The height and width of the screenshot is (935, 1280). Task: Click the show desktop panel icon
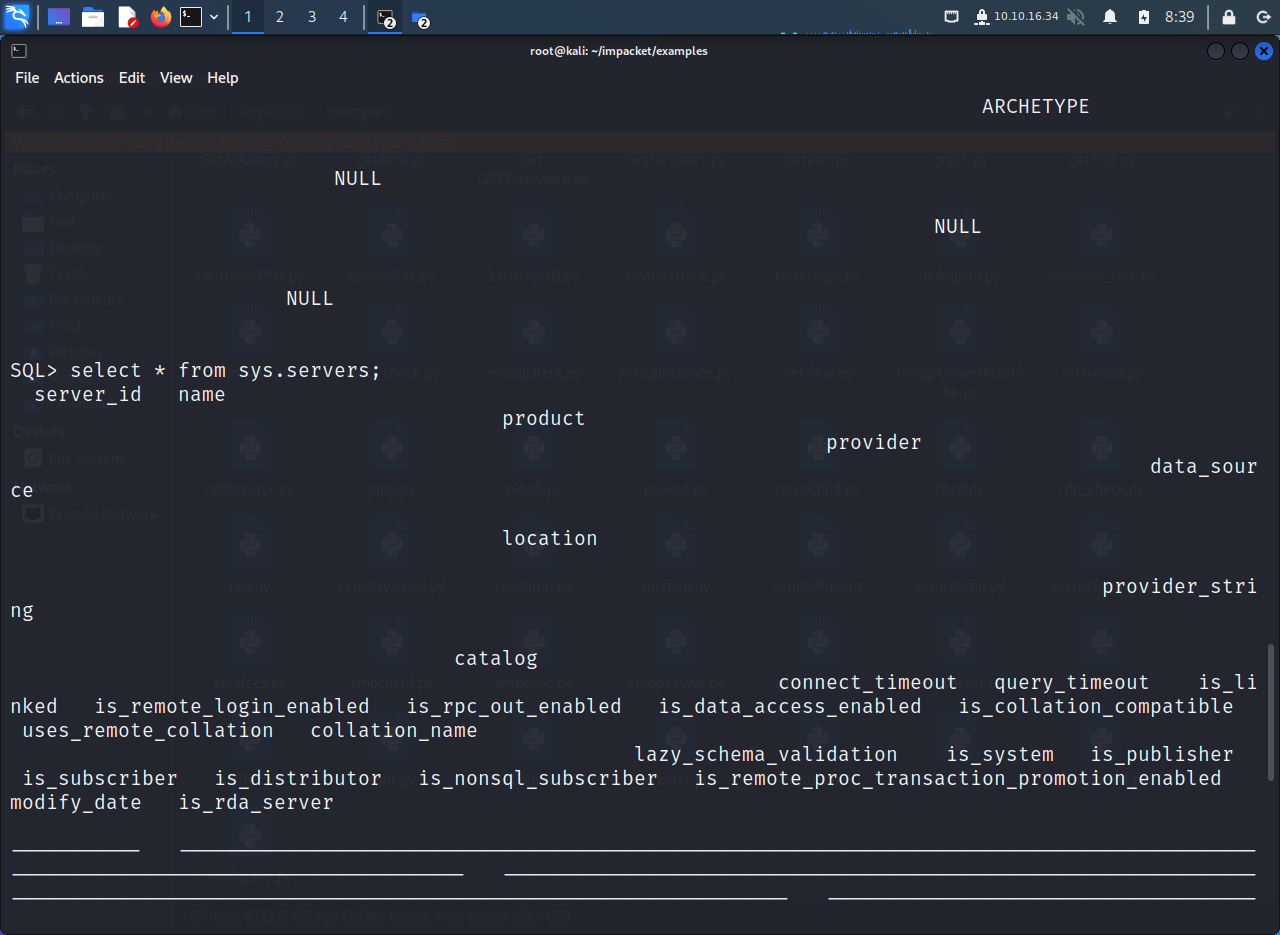59,17
